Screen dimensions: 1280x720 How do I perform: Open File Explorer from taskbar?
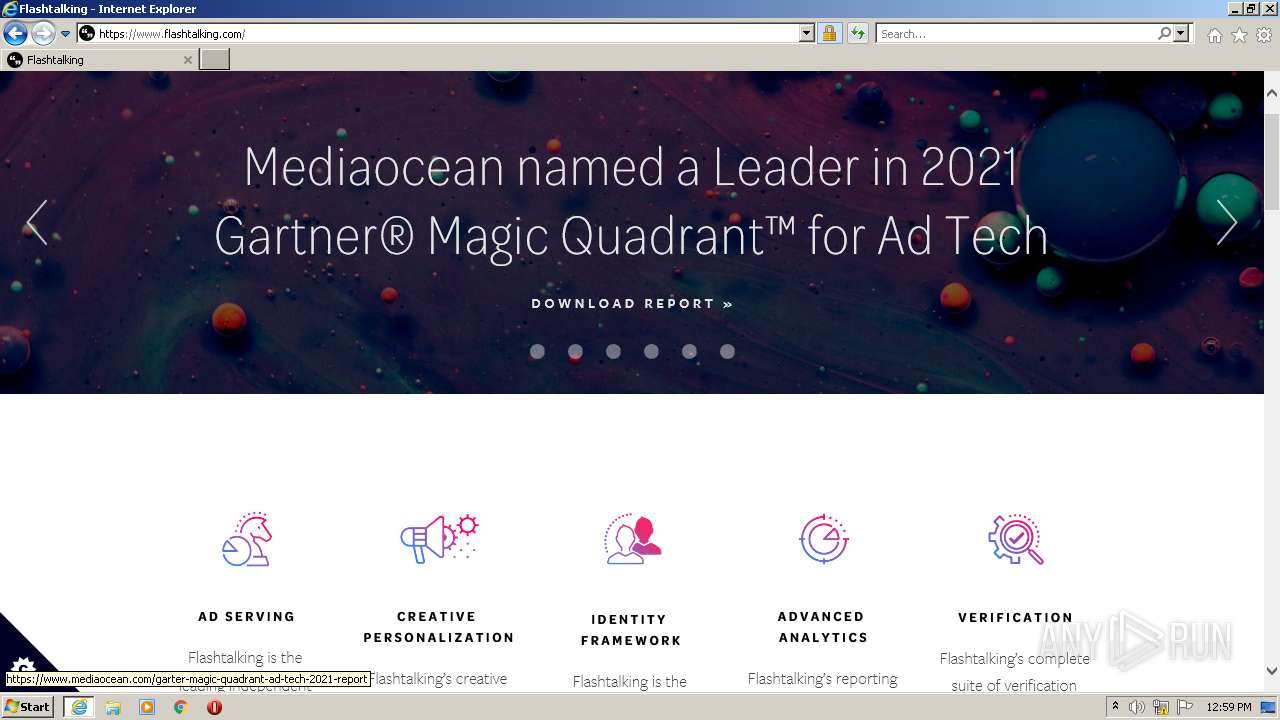click(113, 707)
